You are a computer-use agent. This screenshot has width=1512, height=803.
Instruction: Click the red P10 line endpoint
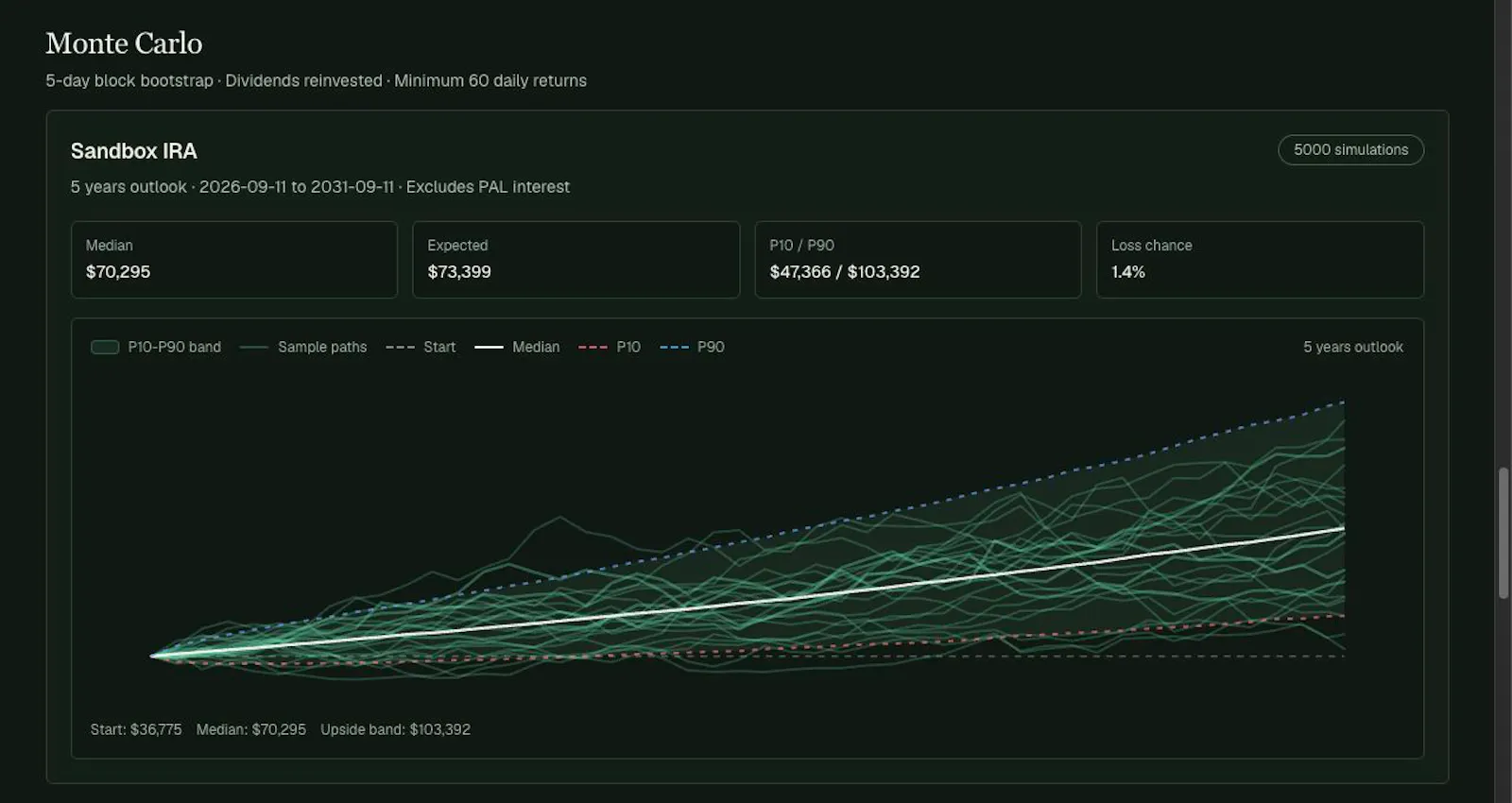tap(1344, 617)
